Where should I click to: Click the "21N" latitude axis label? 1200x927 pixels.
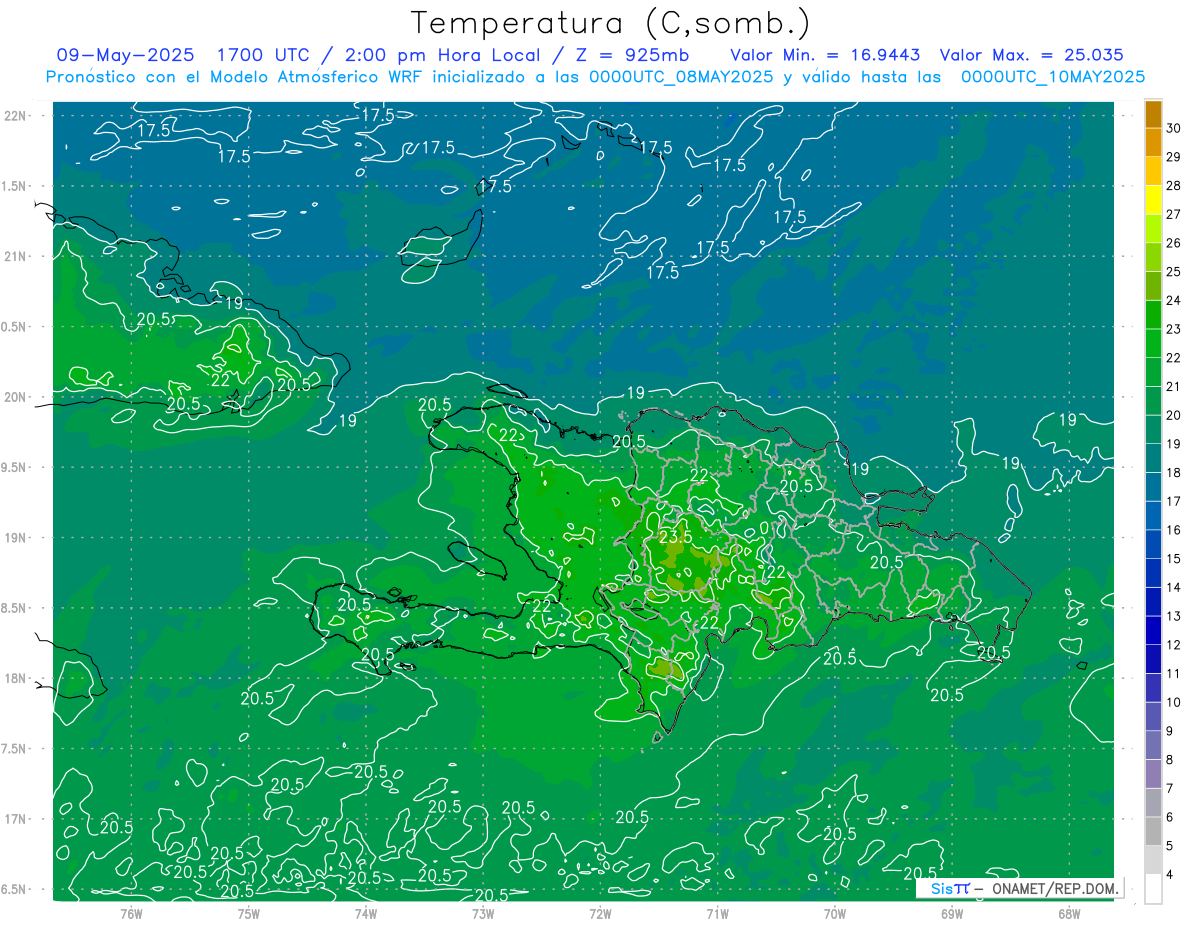click(x=13, y=256)
